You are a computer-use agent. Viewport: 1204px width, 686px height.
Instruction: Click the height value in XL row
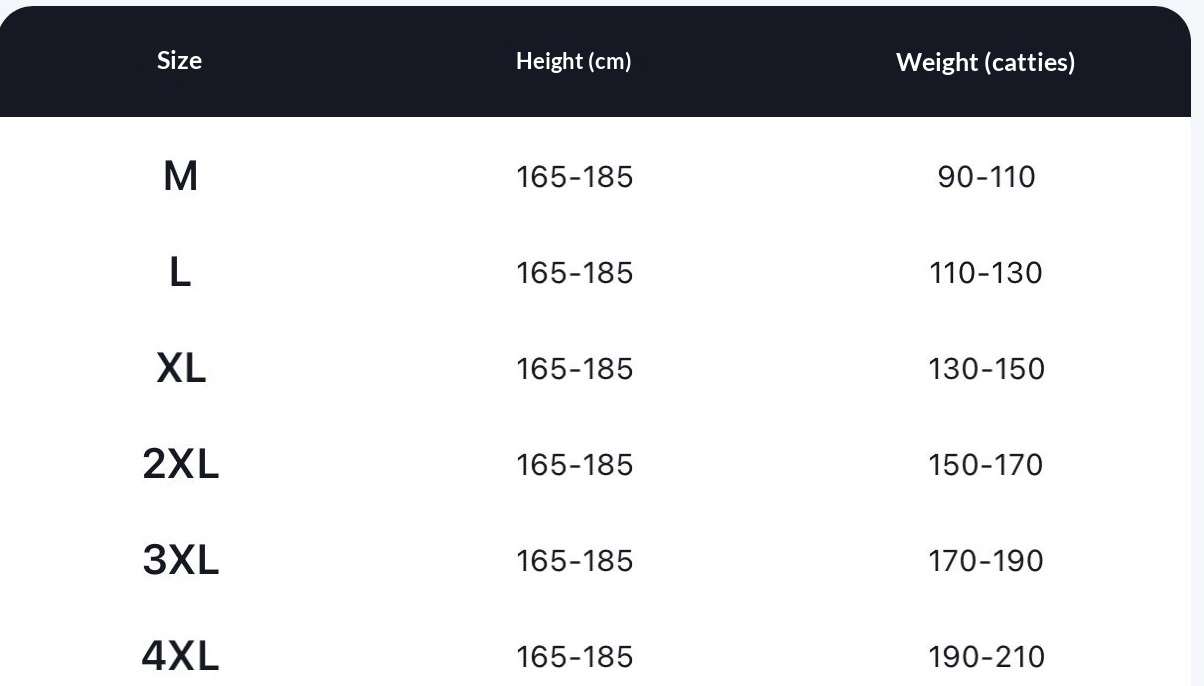[x=575, y=369]
